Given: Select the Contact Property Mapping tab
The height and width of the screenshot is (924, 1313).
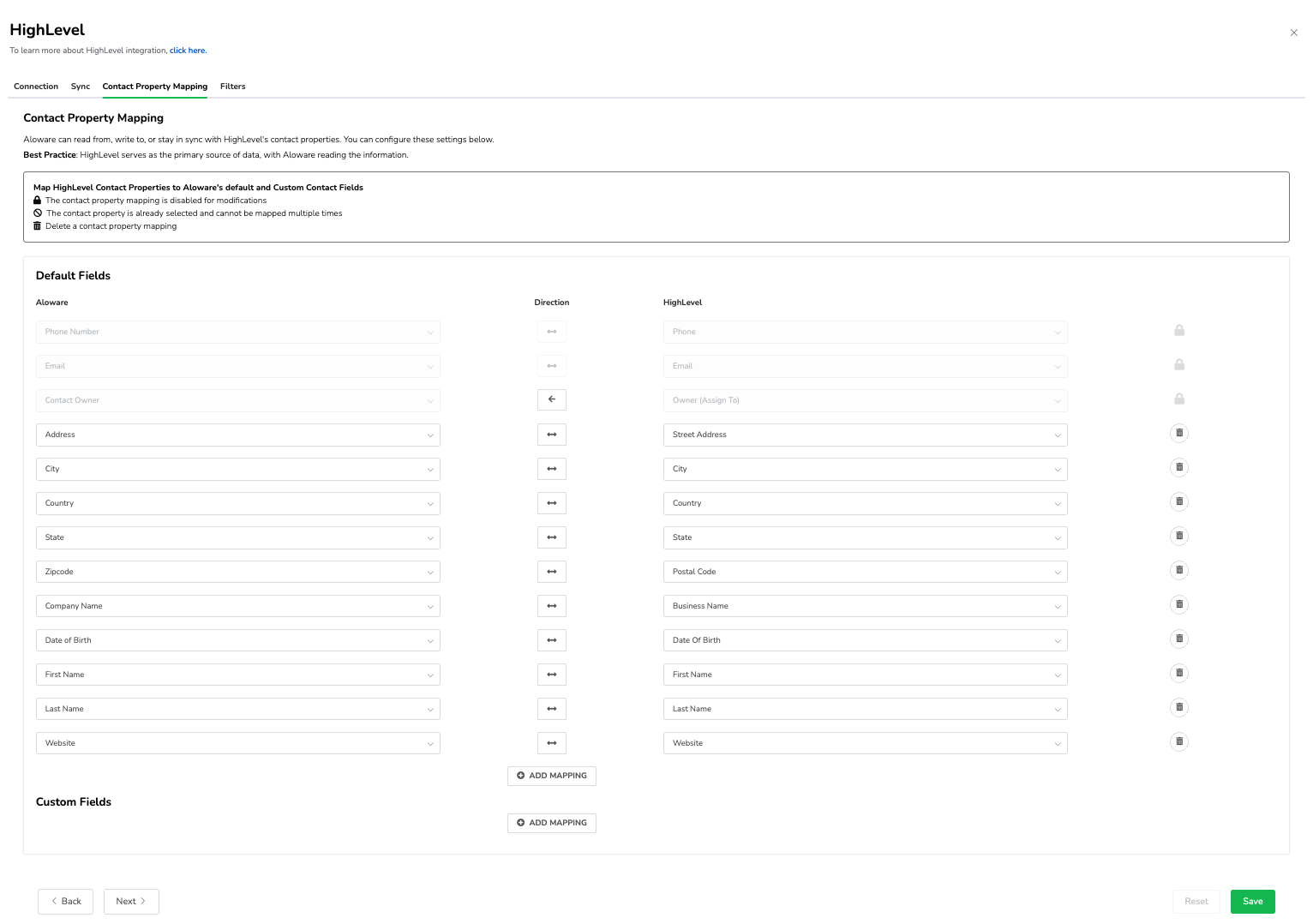Looking at the screenshot, I should (155, 87).
